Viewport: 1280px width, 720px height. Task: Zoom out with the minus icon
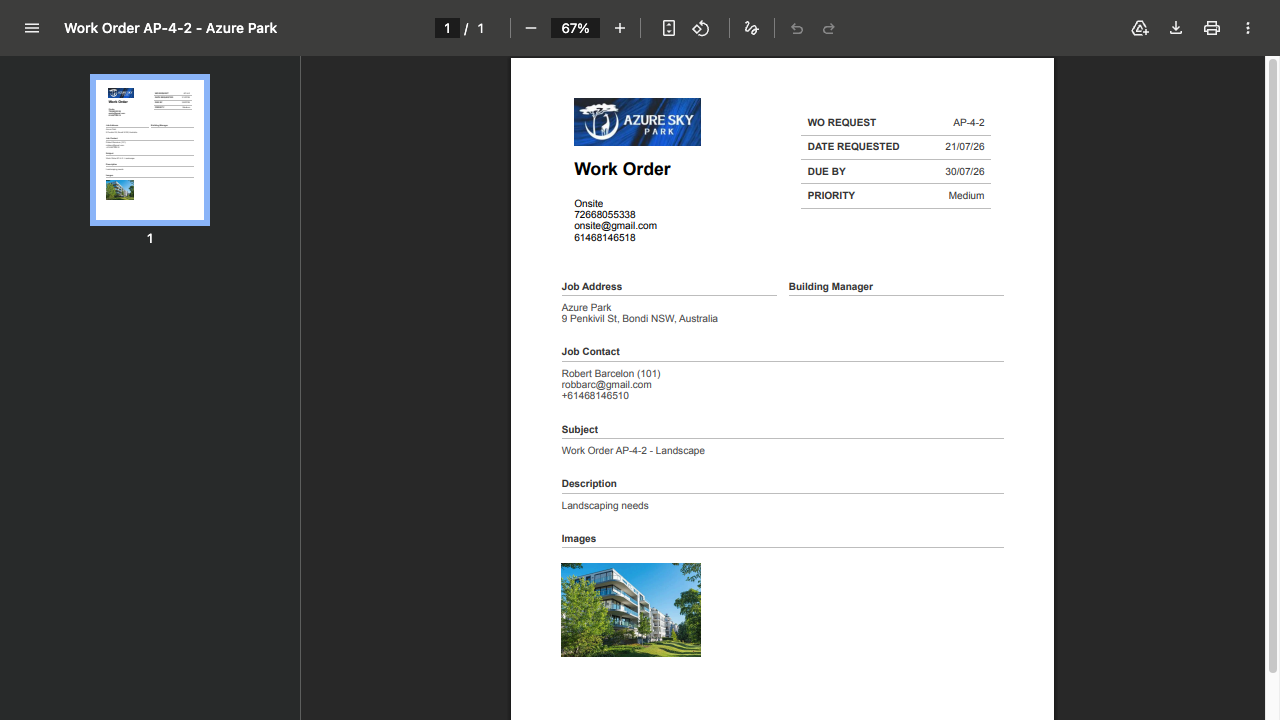tap(531, 28)
